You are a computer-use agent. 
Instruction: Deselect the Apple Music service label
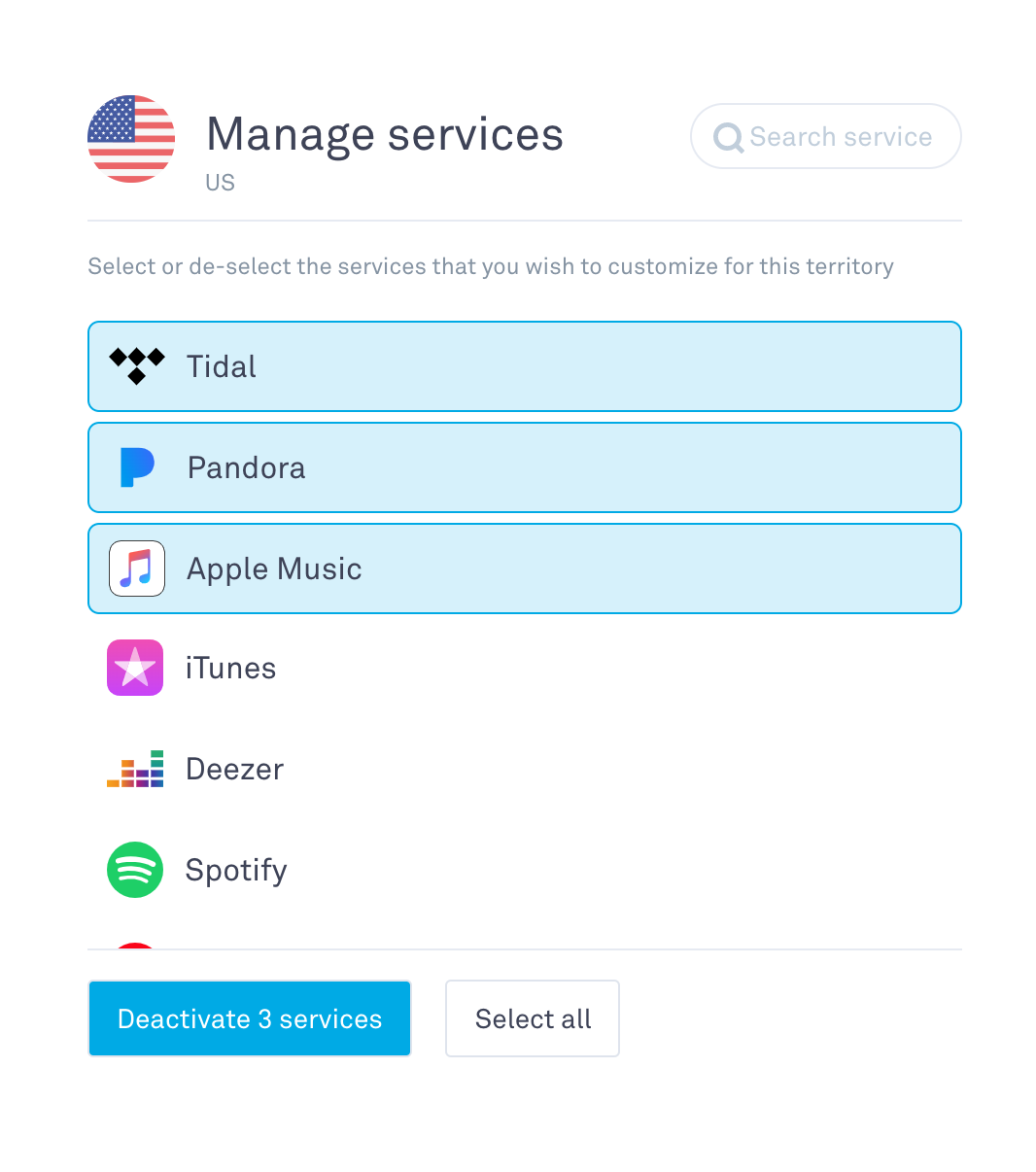(274, 569)
